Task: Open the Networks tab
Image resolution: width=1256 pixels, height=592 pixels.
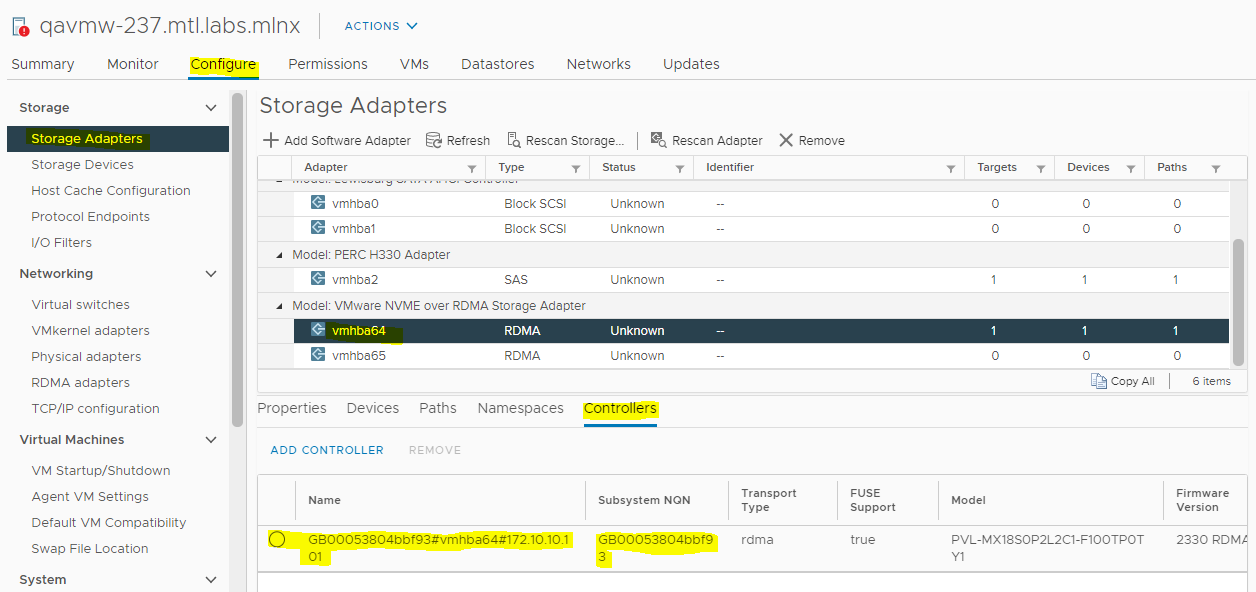Action: click(x=598, y=64)
